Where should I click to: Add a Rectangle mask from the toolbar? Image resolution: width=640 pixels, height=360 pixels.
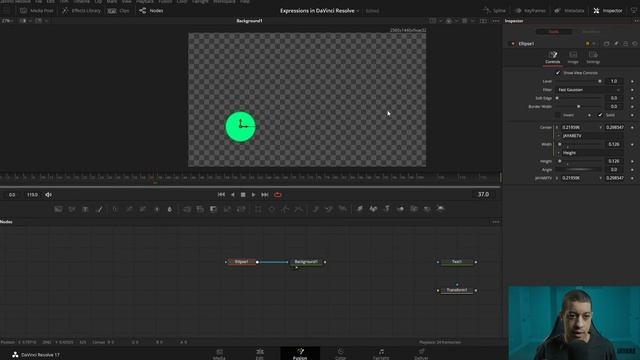(258, 209)
